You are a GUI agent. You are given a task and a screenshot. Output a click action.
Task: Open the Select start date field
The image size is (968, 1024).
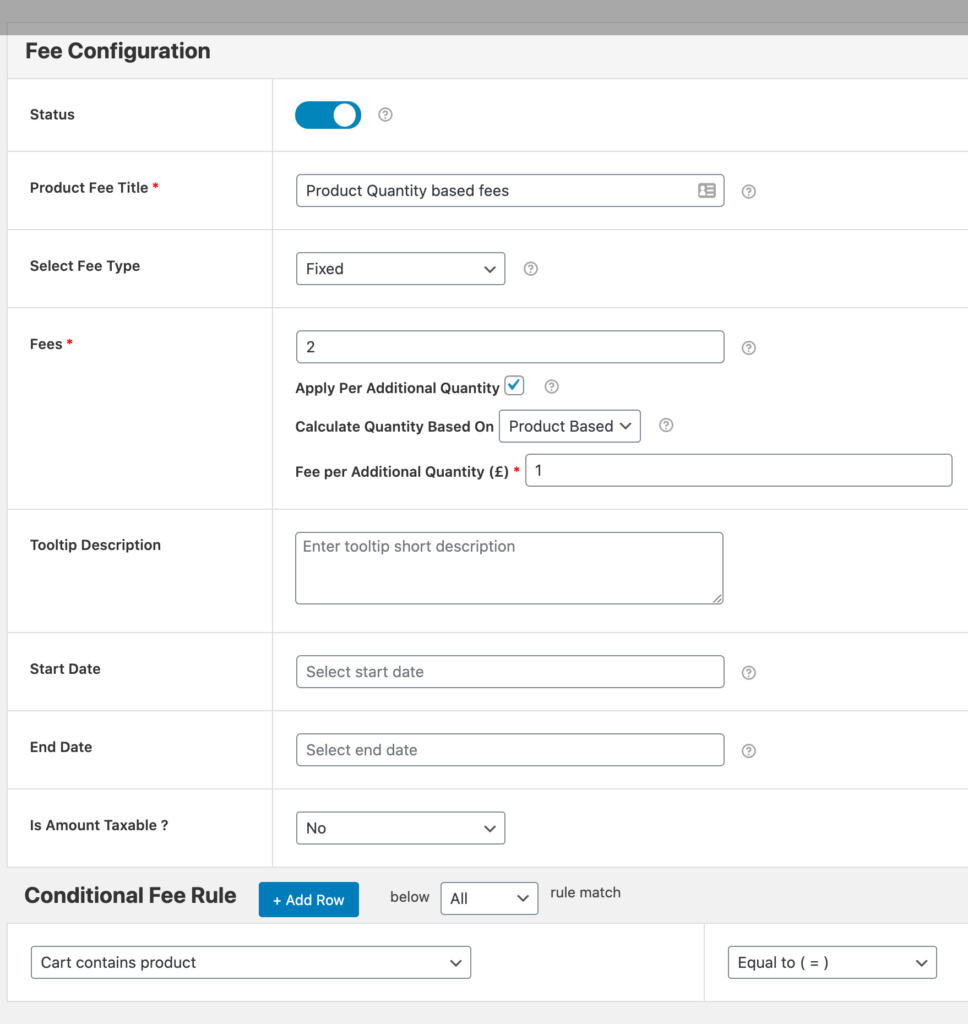tap(510, 671)
